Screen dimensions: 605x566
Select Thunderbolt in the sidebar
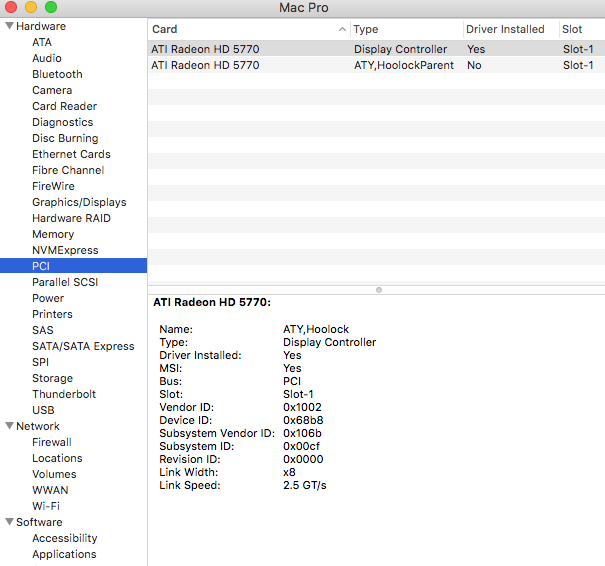64,394
